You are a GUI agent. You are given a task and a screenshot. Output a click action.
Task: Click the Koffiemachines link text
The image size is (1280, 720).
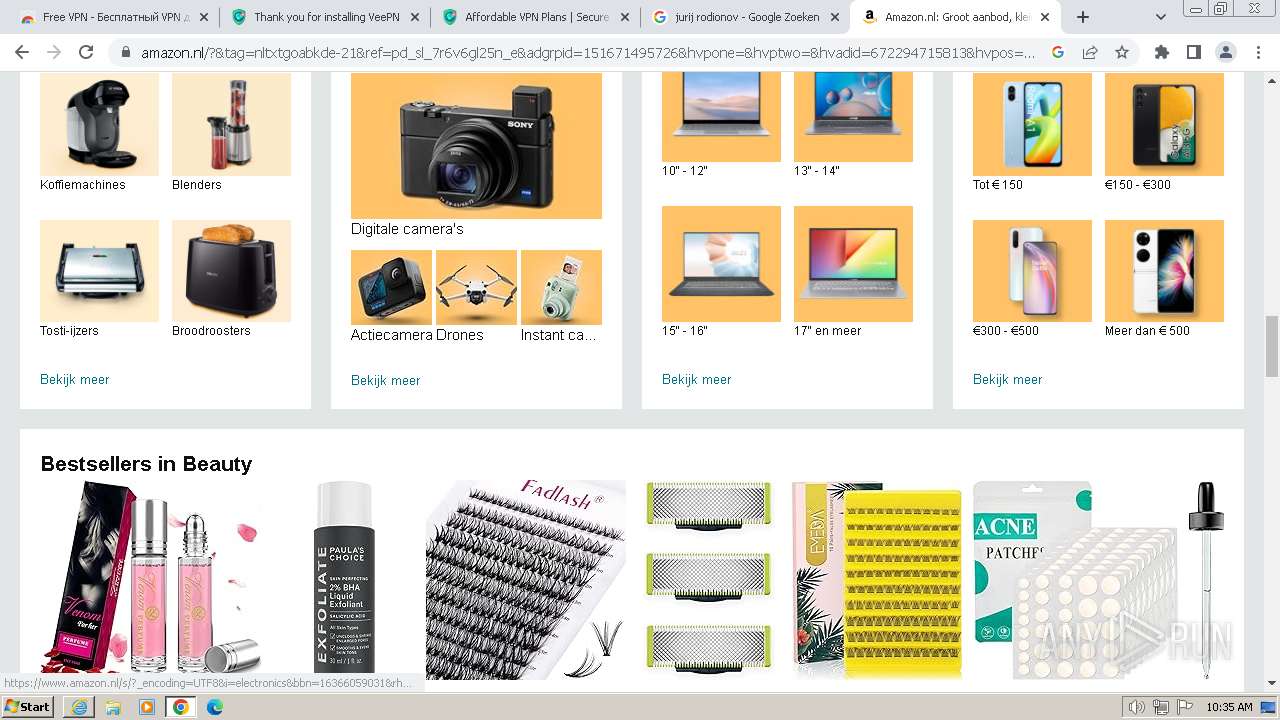click(x=83, y=185)
